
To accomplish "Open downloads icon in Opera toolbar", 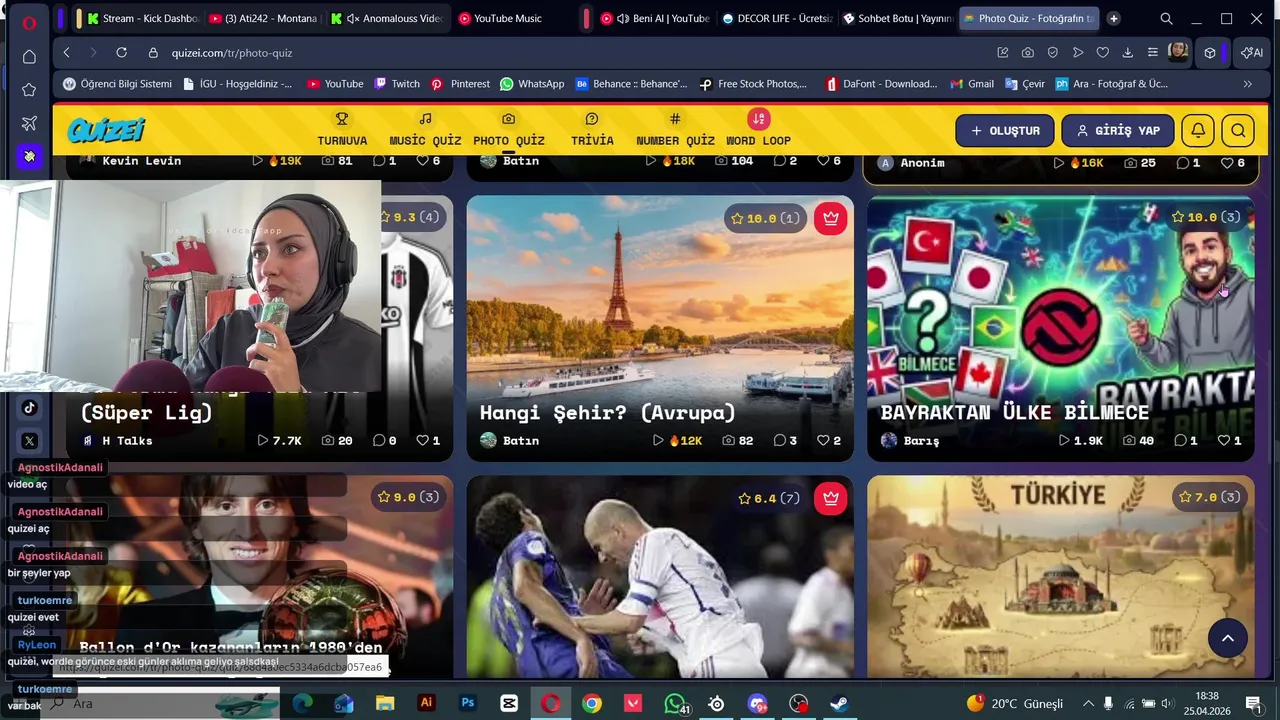I will tap(1128, 52).
